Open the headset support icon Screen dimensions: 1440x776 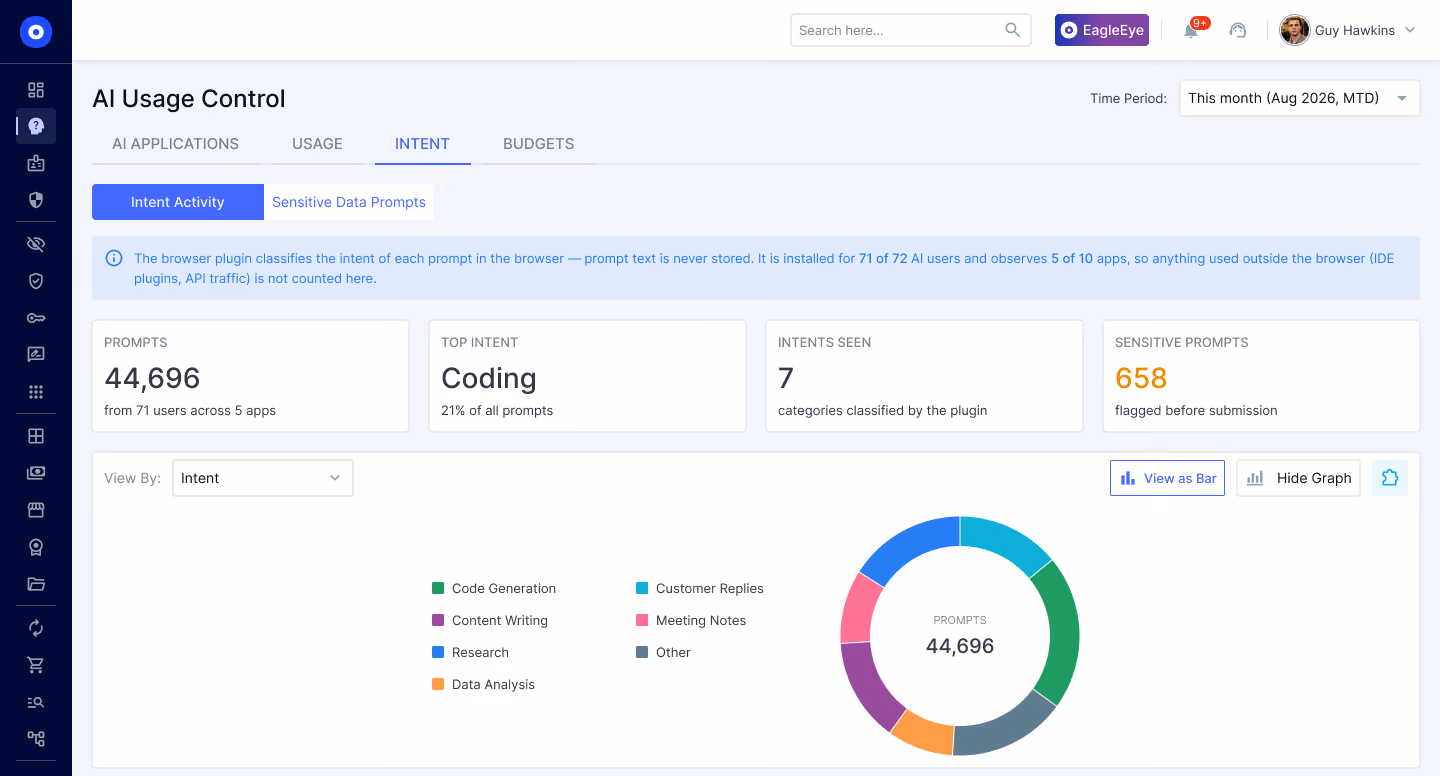(1238, 30)
